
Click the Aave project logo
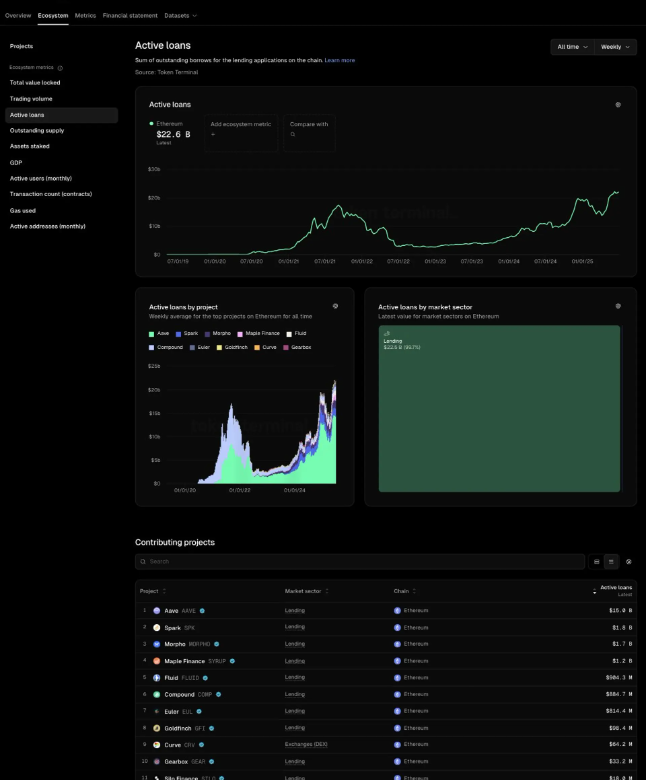point(157,610)
